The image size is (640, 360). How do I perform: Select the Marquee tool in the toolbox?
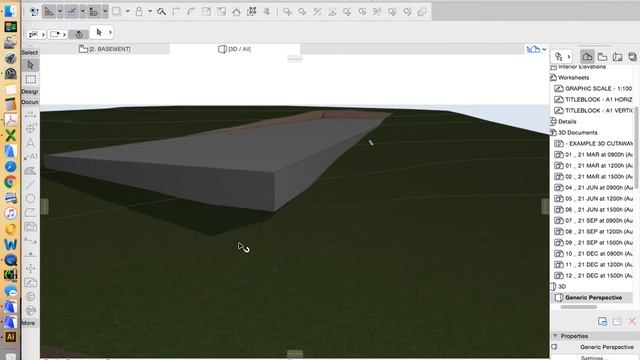pyautogui.click(x=31, y=79)
